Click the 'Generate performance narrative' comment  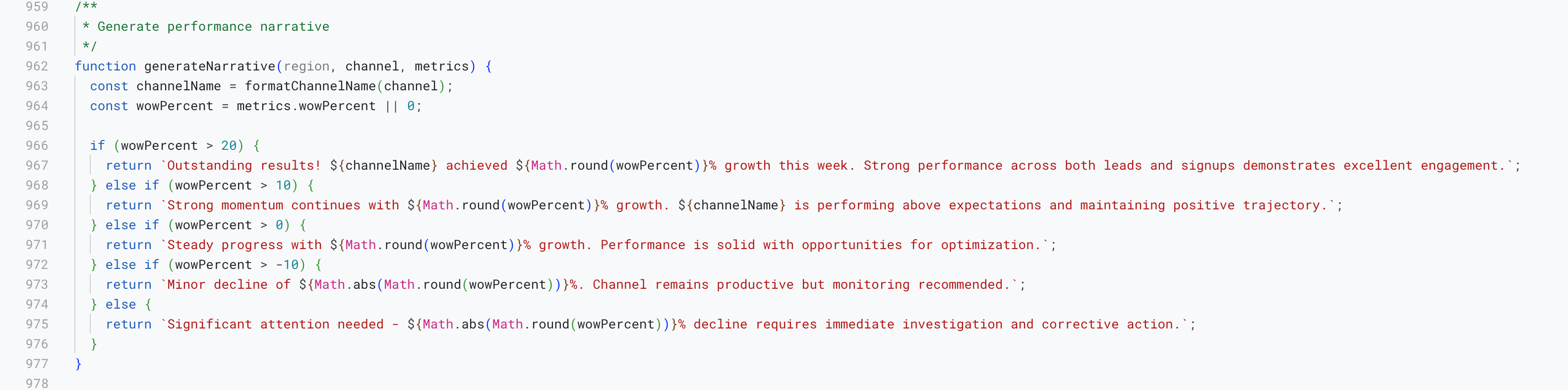213,27
